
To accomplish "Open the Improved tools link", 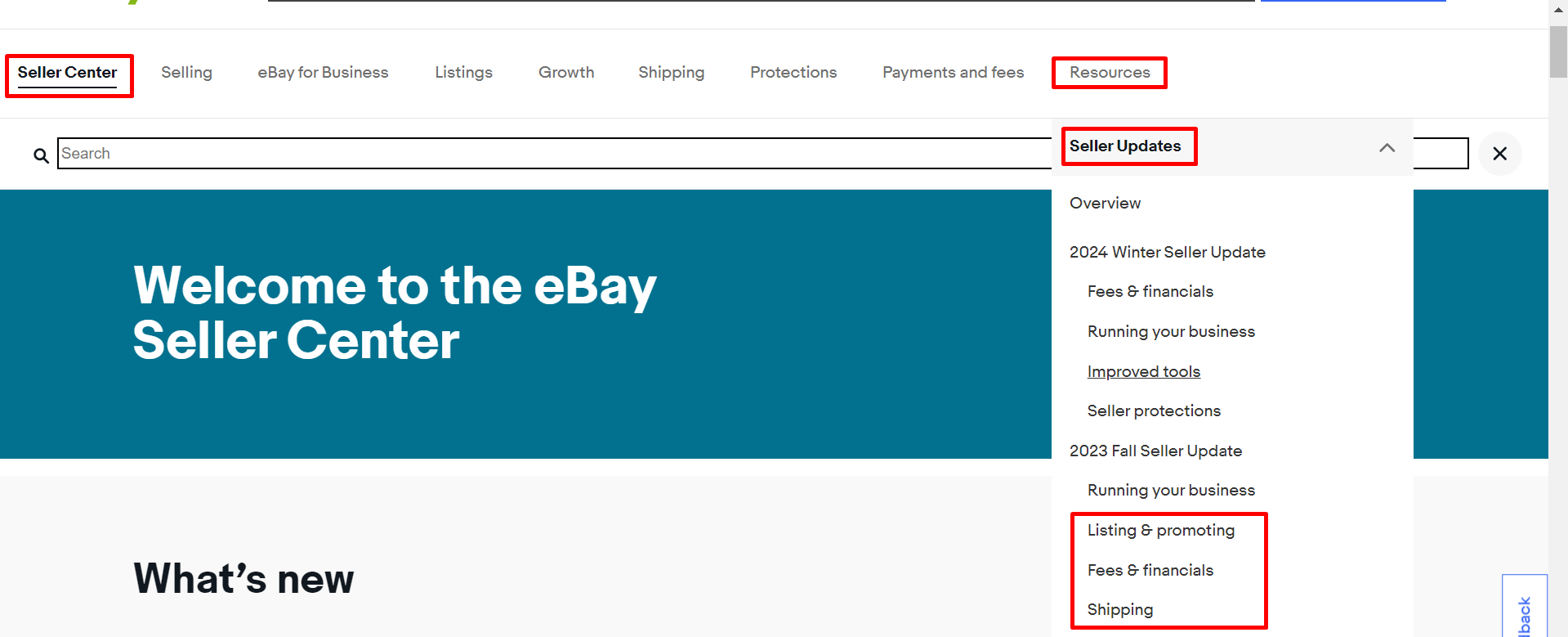I will click(x=1143, y=371).
